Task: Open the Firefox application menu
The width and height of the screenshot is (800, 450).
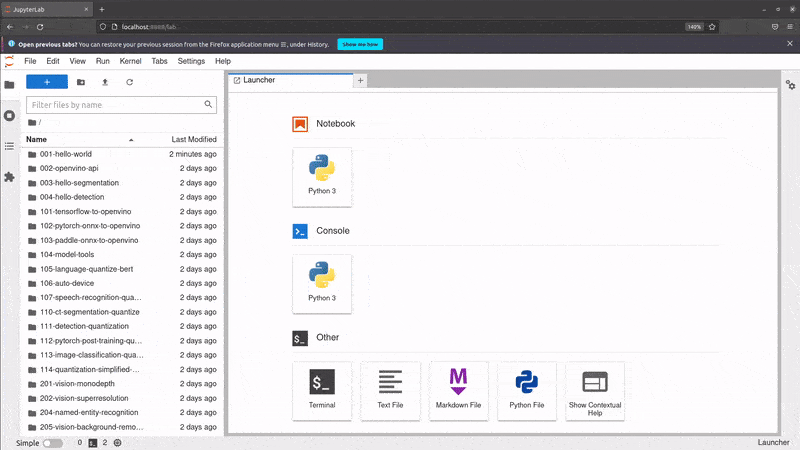Action: pyautogui.click(x=790, y=27)
